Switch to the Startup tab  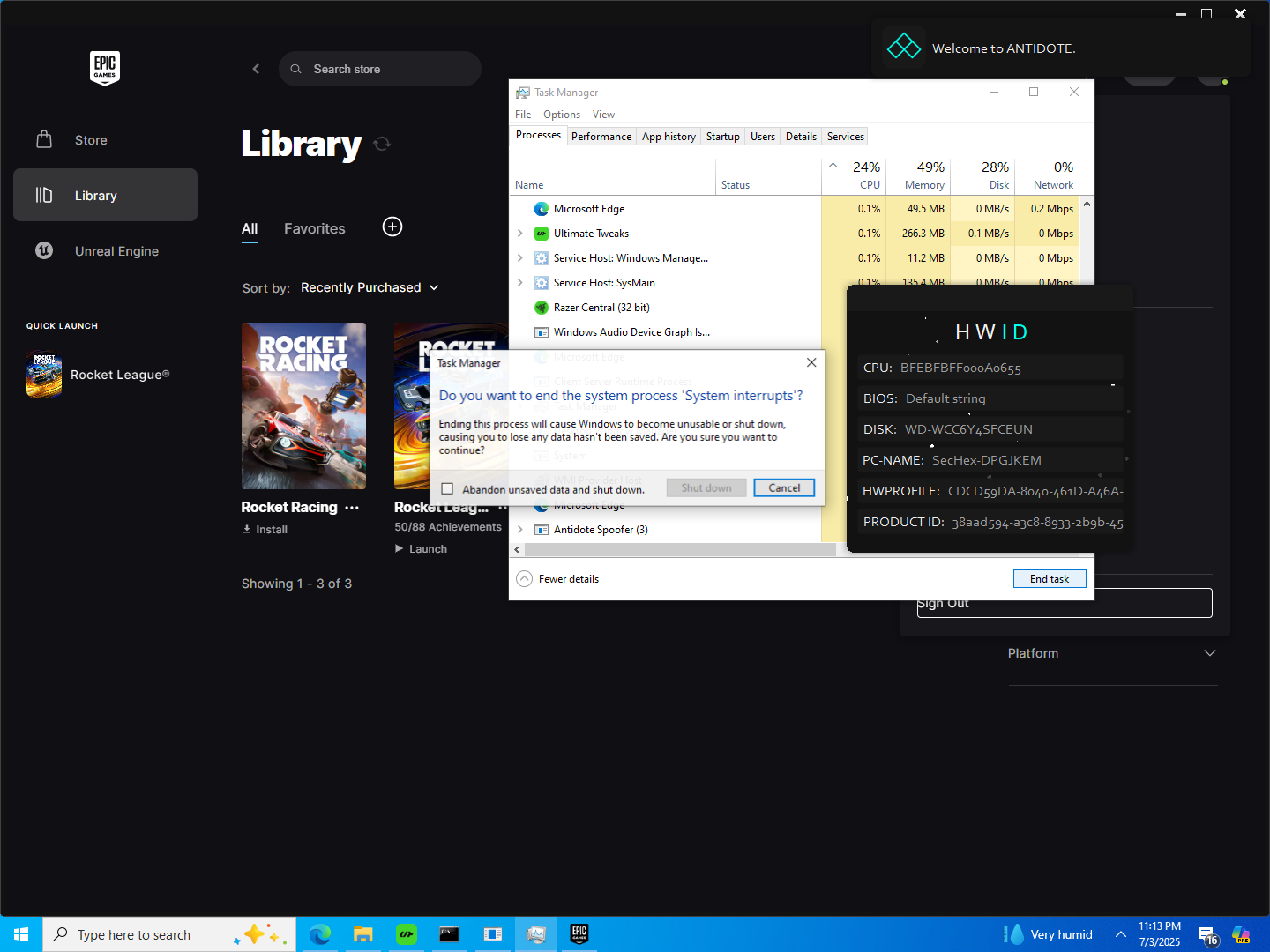point(722,137)
